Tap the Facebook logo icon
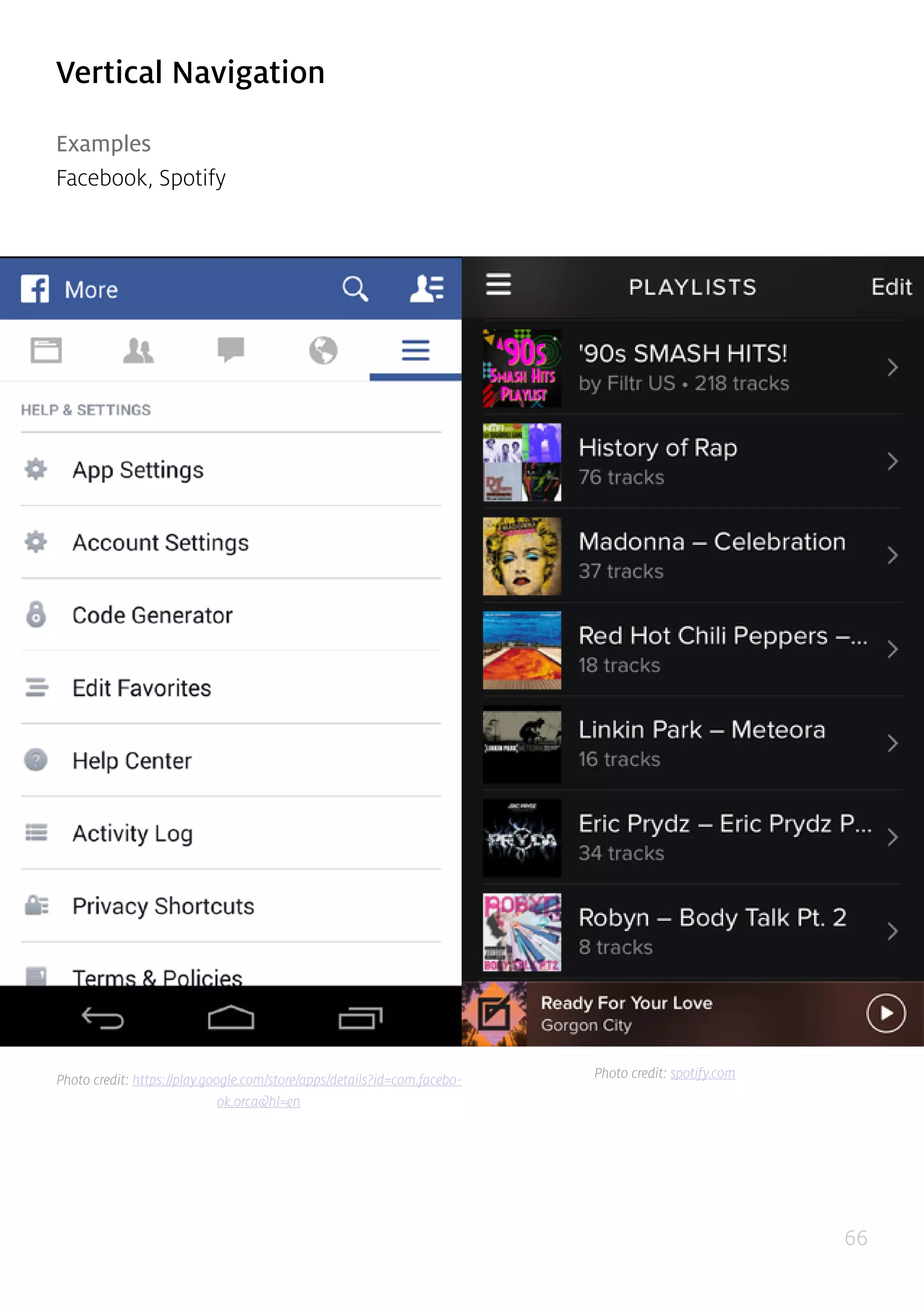 point(35,288)
